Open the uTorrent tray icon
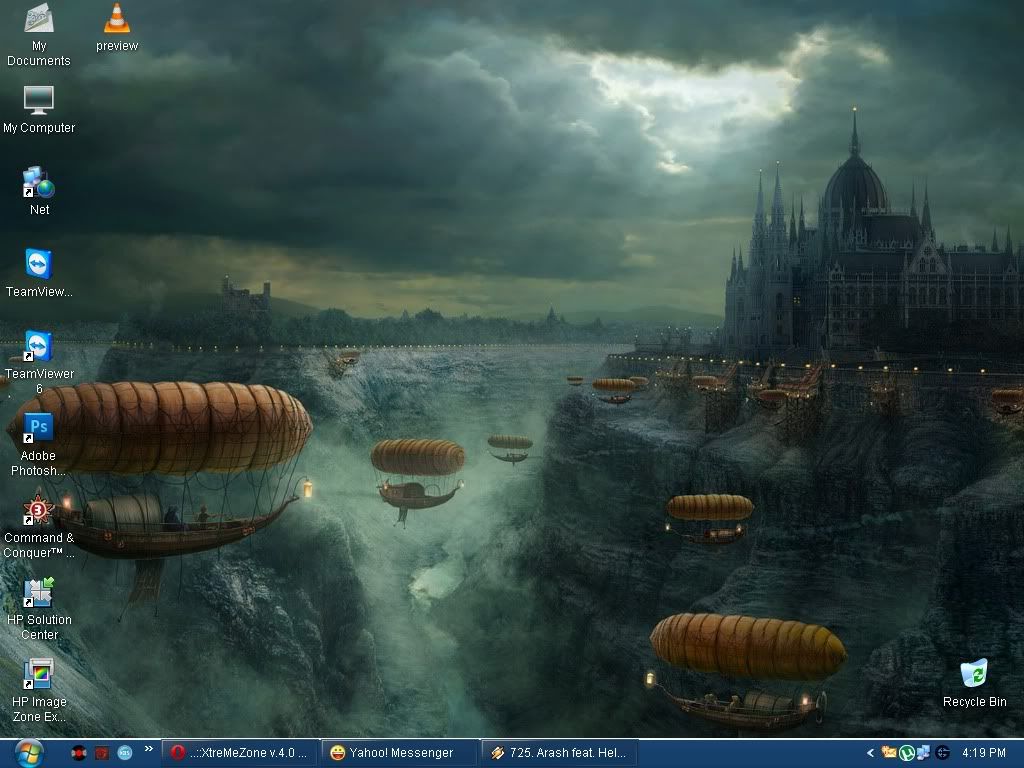1024x768 pixels. pos(906,753)
